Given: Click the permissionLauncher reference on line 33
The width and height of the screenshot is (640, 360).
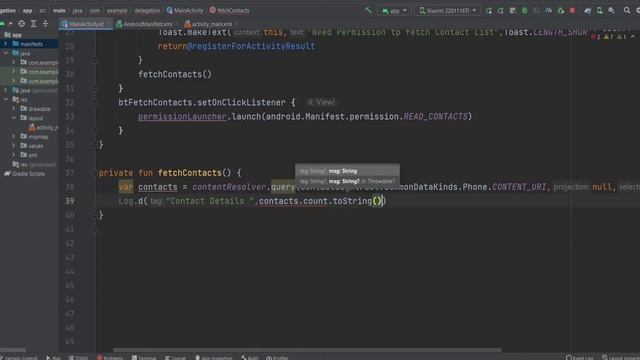Looking at the screenshot, I should [182, 117].
